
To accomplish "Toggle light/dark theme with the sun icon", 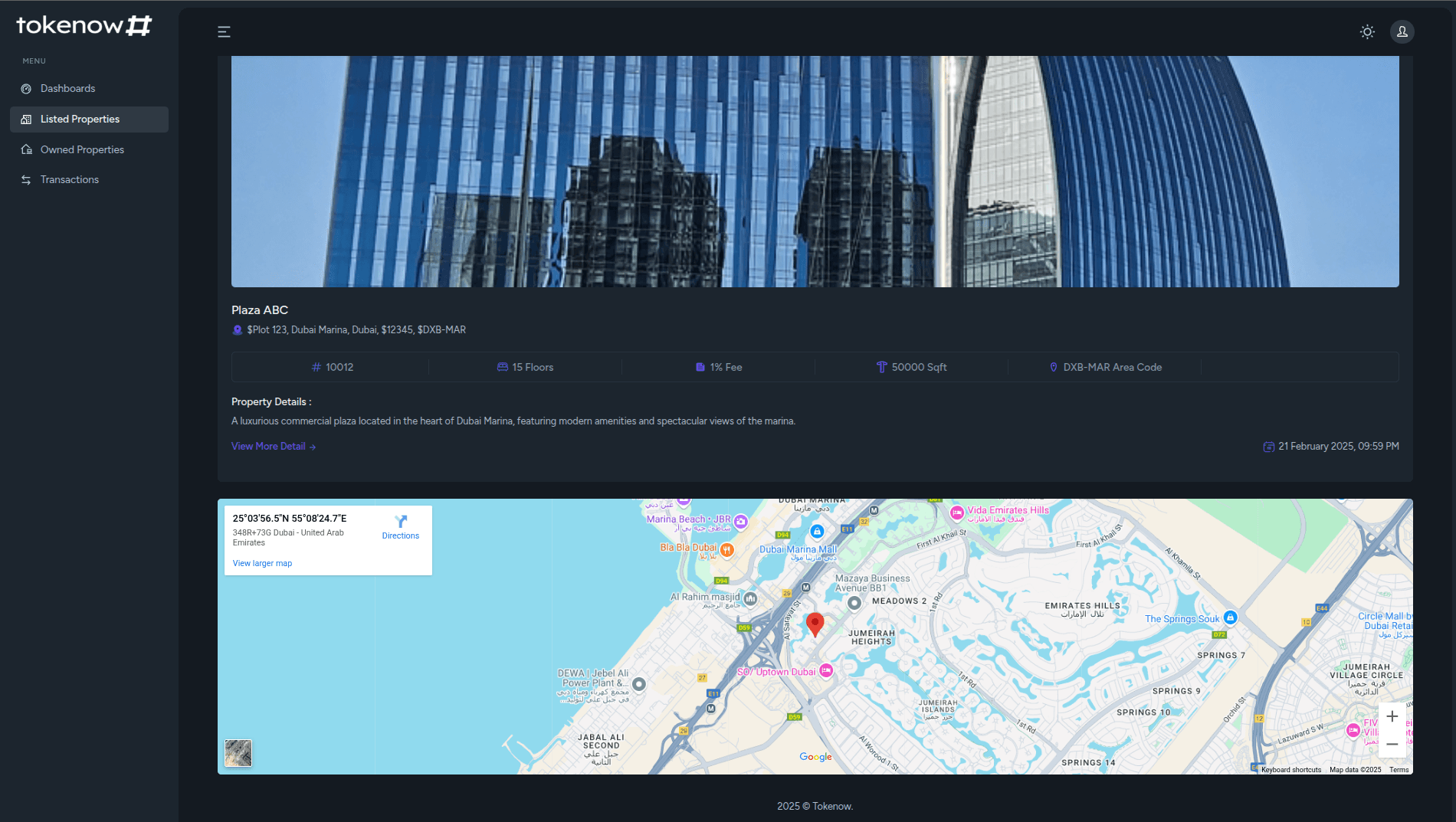I will pyautogui.click(x=1367, y=31).
